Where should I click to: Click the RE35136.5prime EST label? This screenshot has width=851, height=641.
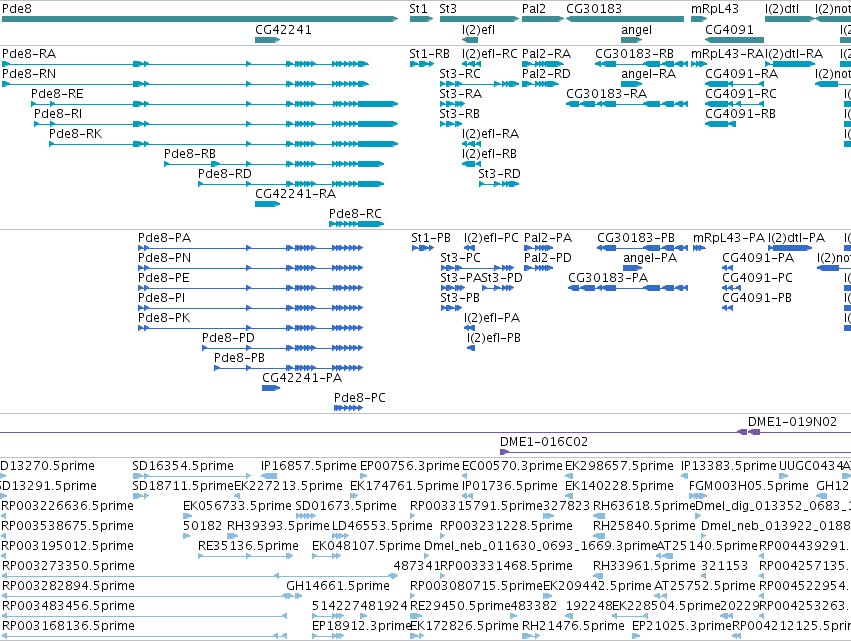[249, 546]
